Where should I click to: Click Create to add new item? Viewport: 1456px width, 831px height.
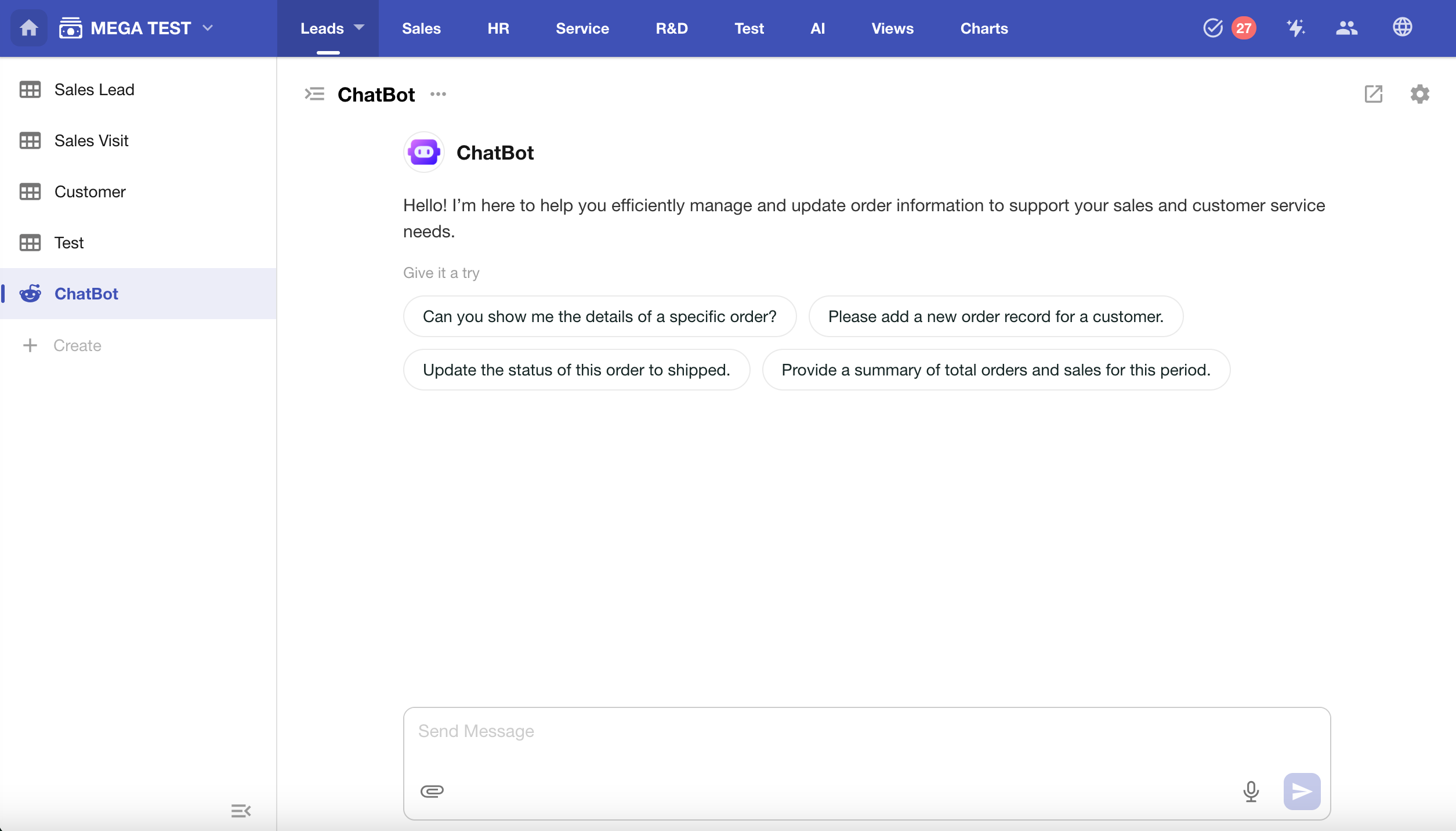pyautogui.click(x=77, y=345)
